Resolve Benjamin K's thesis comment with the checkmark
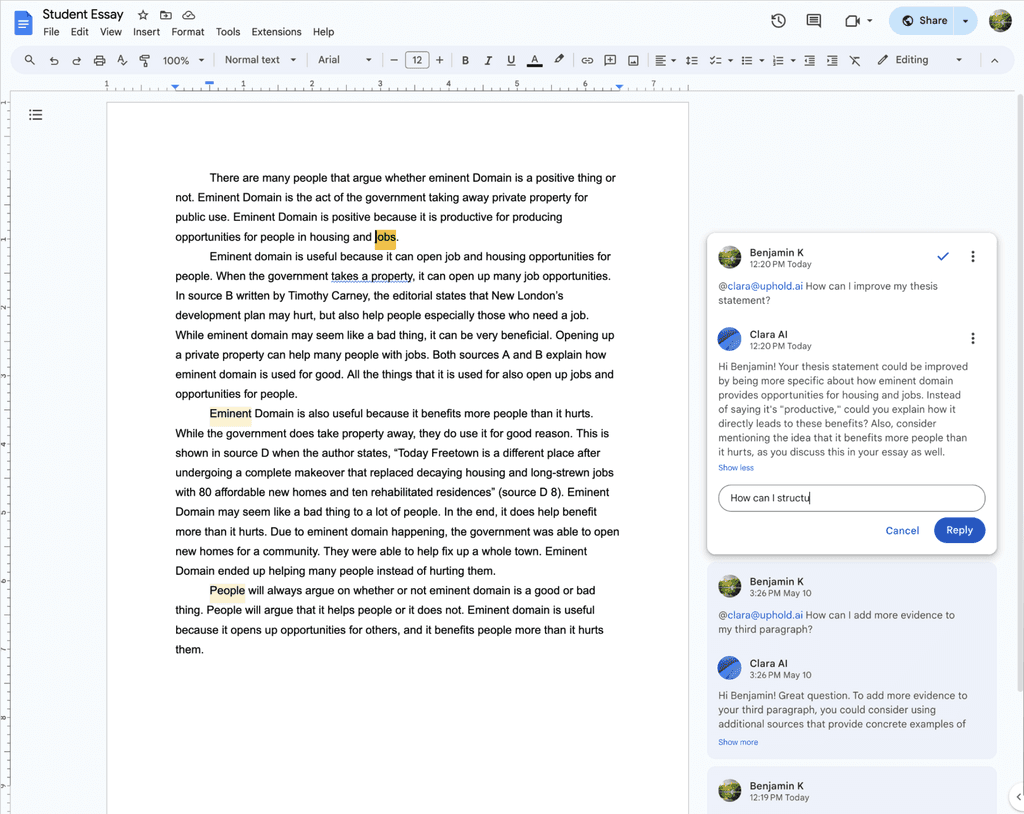 [942, 256]
